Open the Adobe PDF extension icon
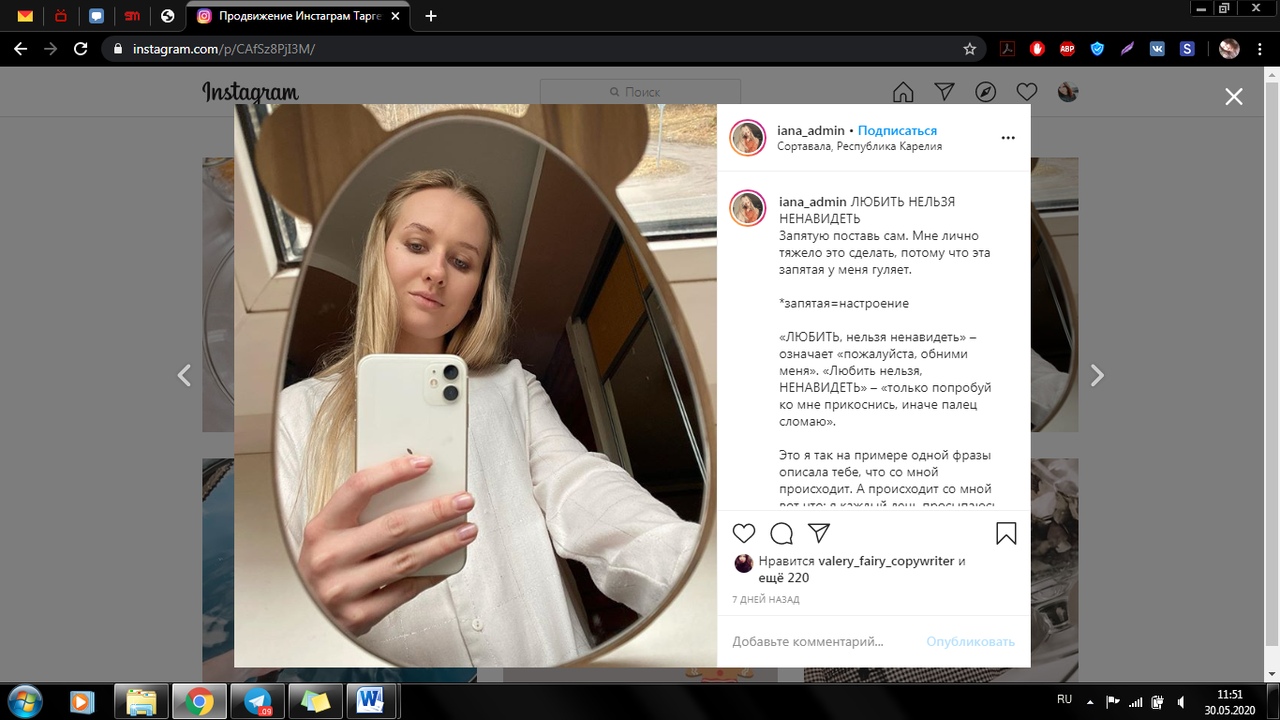1280x720 pixels. 1008,48
